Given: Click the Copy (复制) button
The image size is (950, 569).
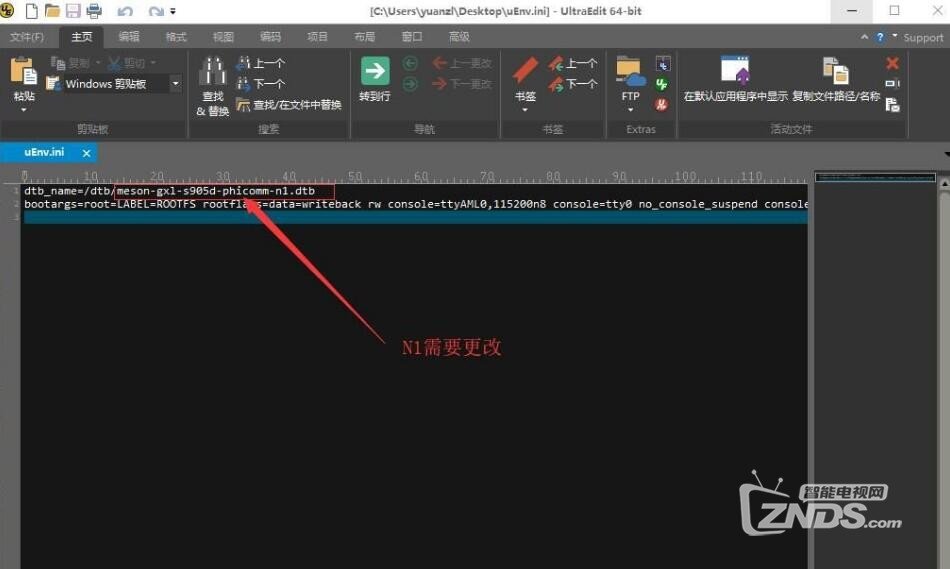Looking at the screenshot, I should click(70, 62).
